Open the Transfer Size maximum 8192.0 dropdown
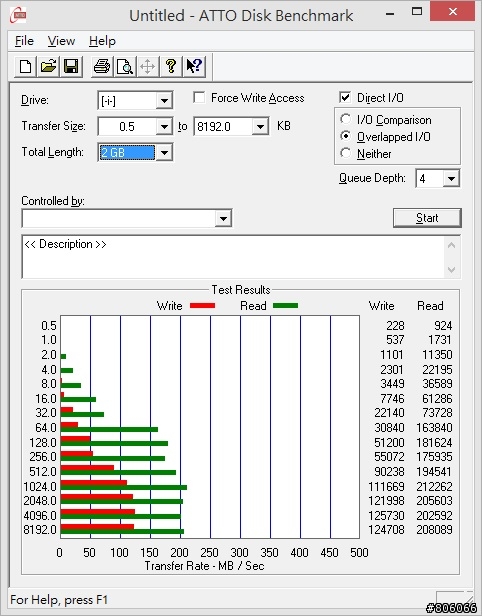Image resolution: width=482 pixels, height=616 pixels. click(260, 126)
